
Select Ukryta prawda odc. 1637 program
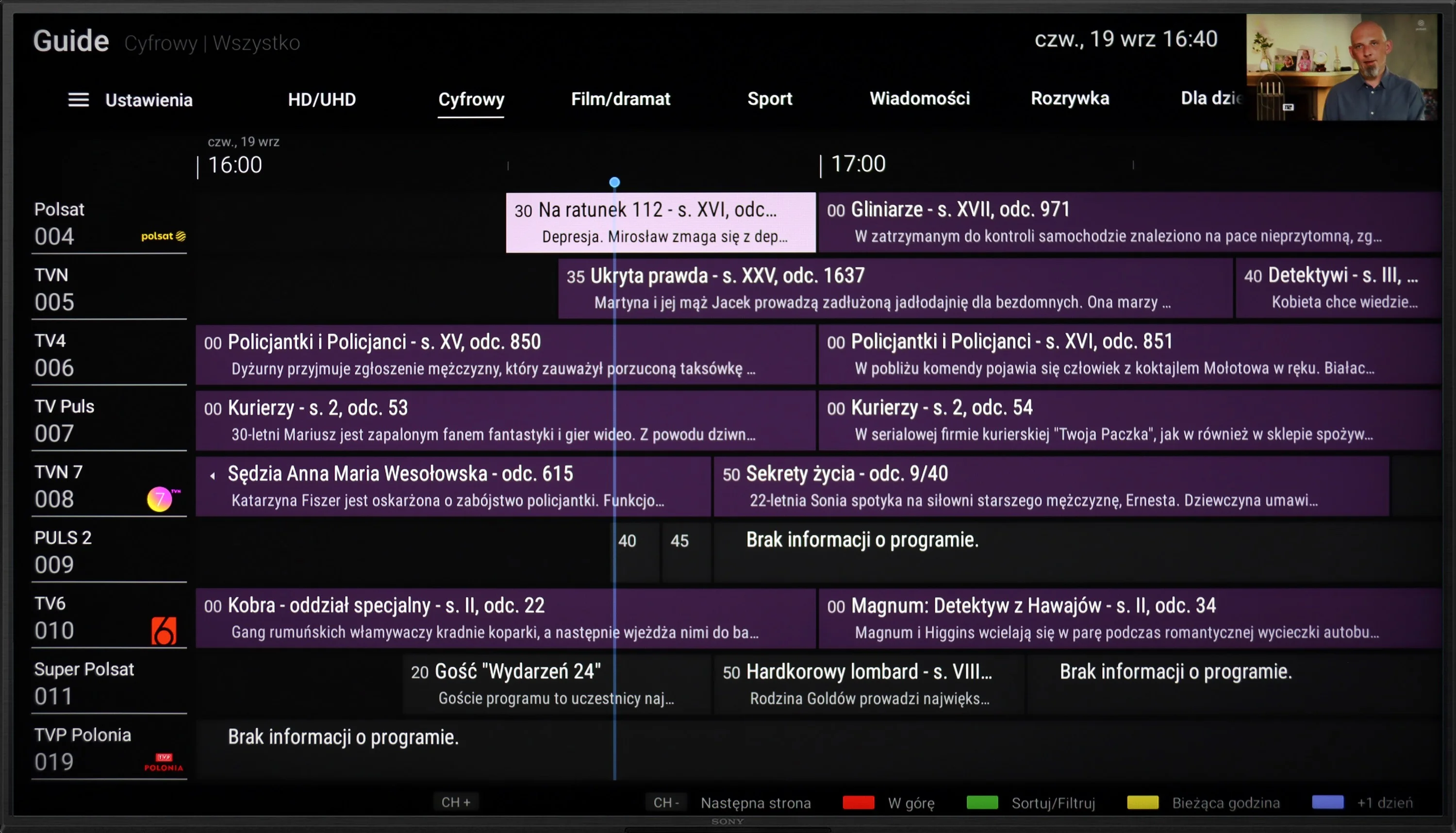(895, 288)
